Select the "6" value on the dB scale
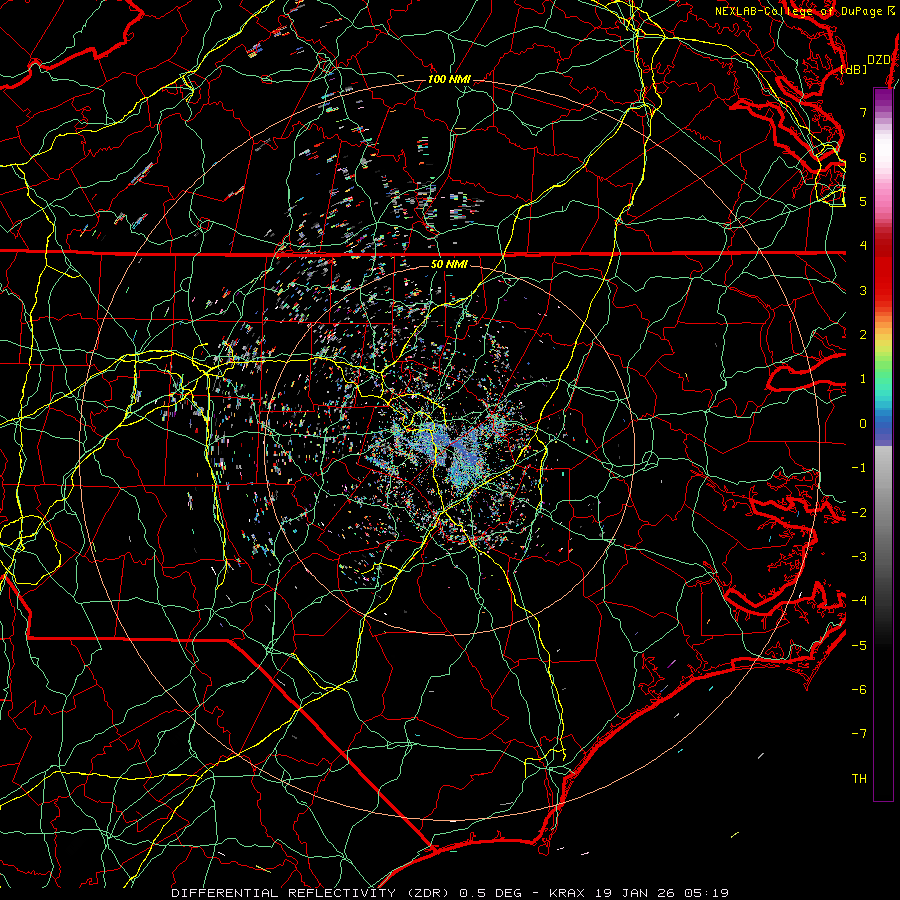The image size is (900, 900). point(863,157)
